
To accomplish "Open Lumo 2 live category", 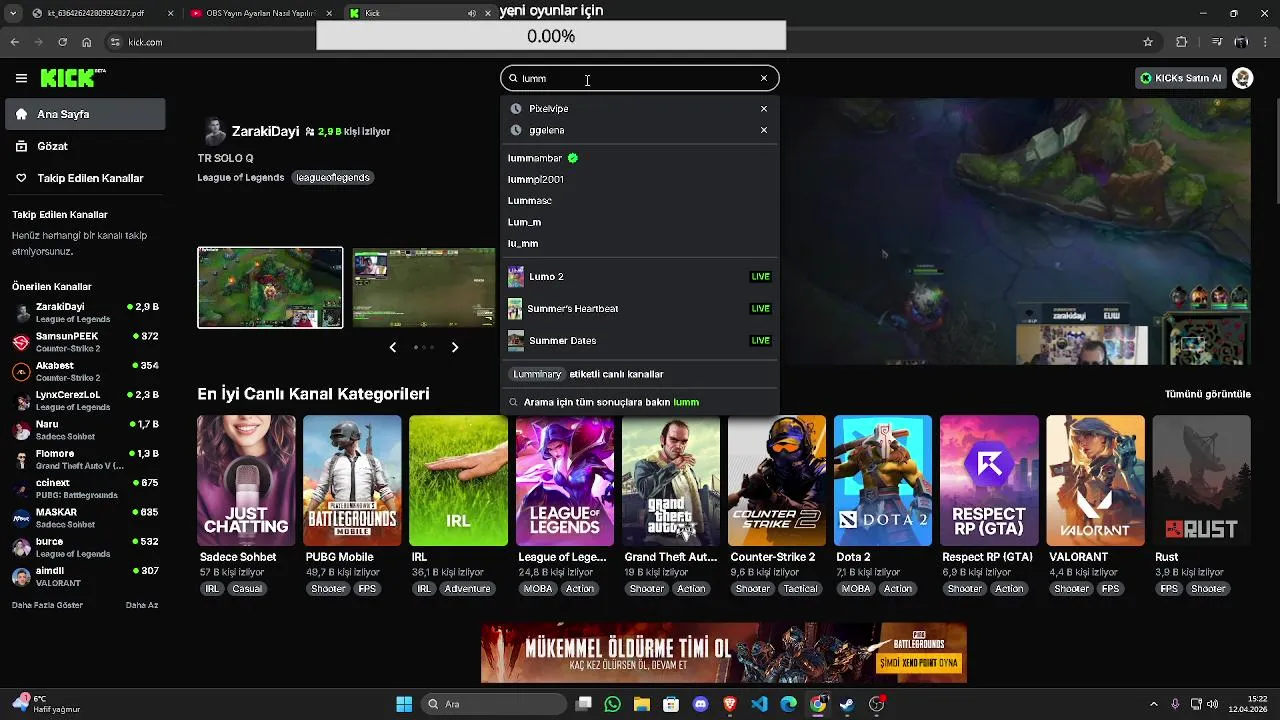I will [640, 276].
